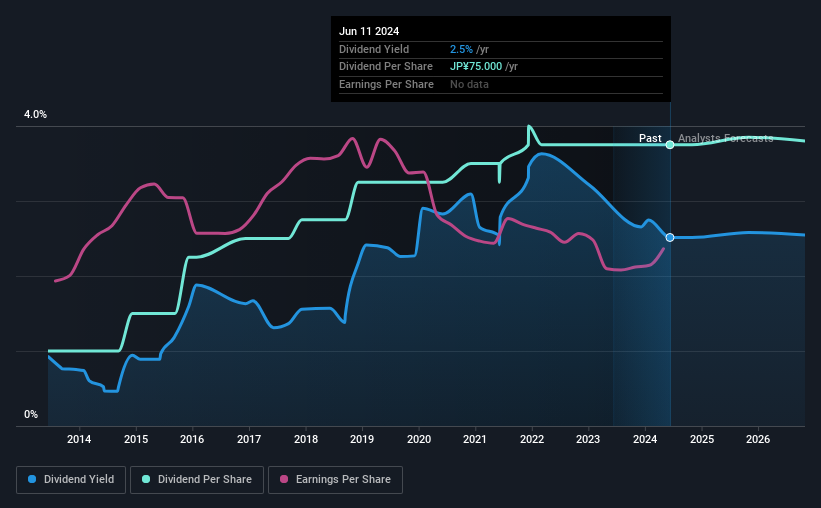The height and width of the screenshot is (508, 821).
Task: Click the 2019 x-axis label
Action: pyautogui.click(x=362, y=439)
